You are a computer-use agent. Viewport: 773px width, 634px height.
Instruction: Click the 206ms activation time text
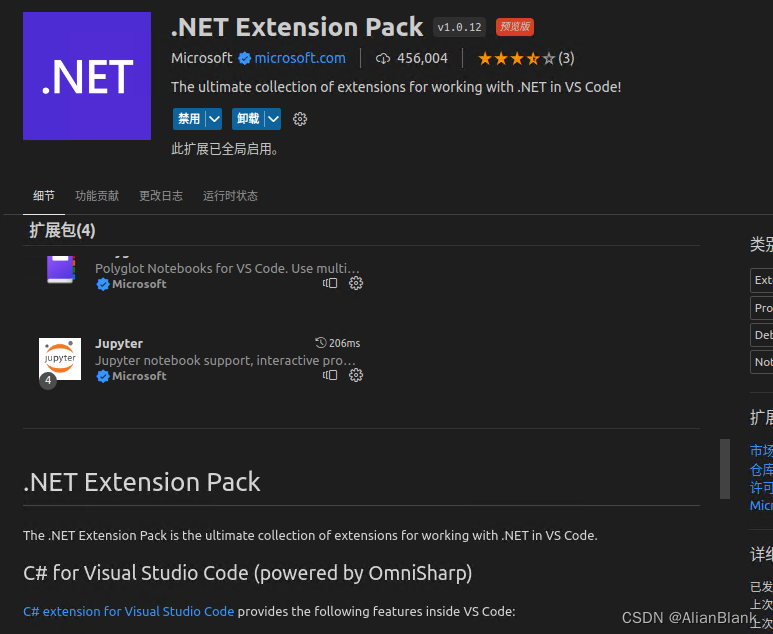345,343
